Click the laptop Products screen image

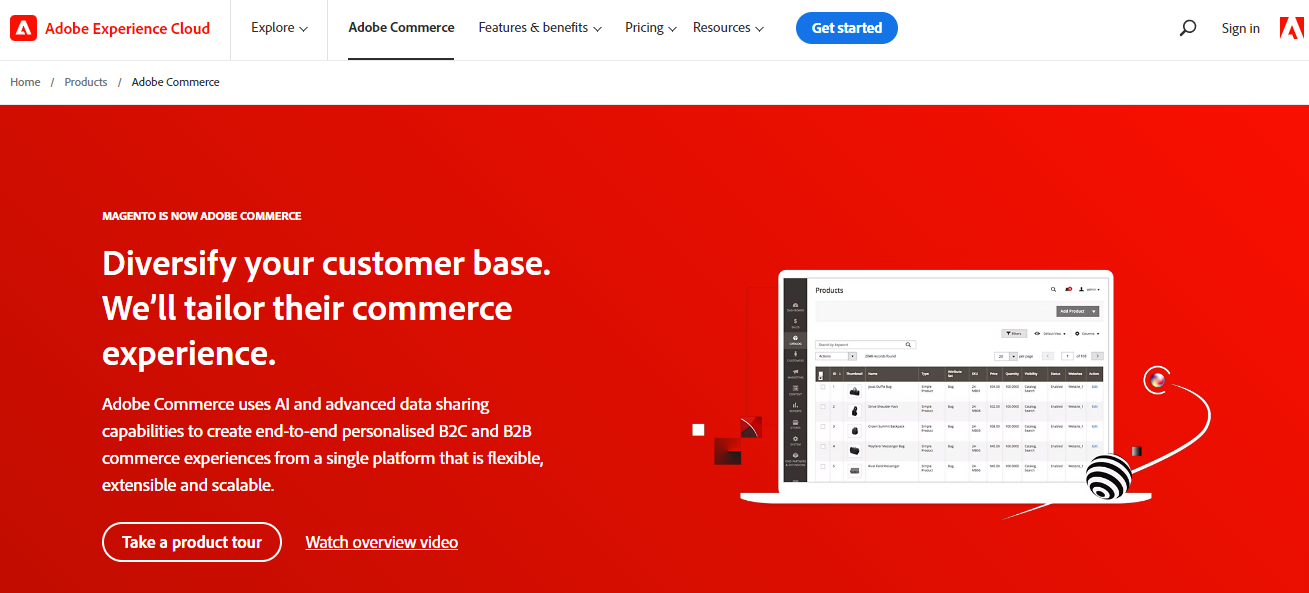(x=946, y=386)
